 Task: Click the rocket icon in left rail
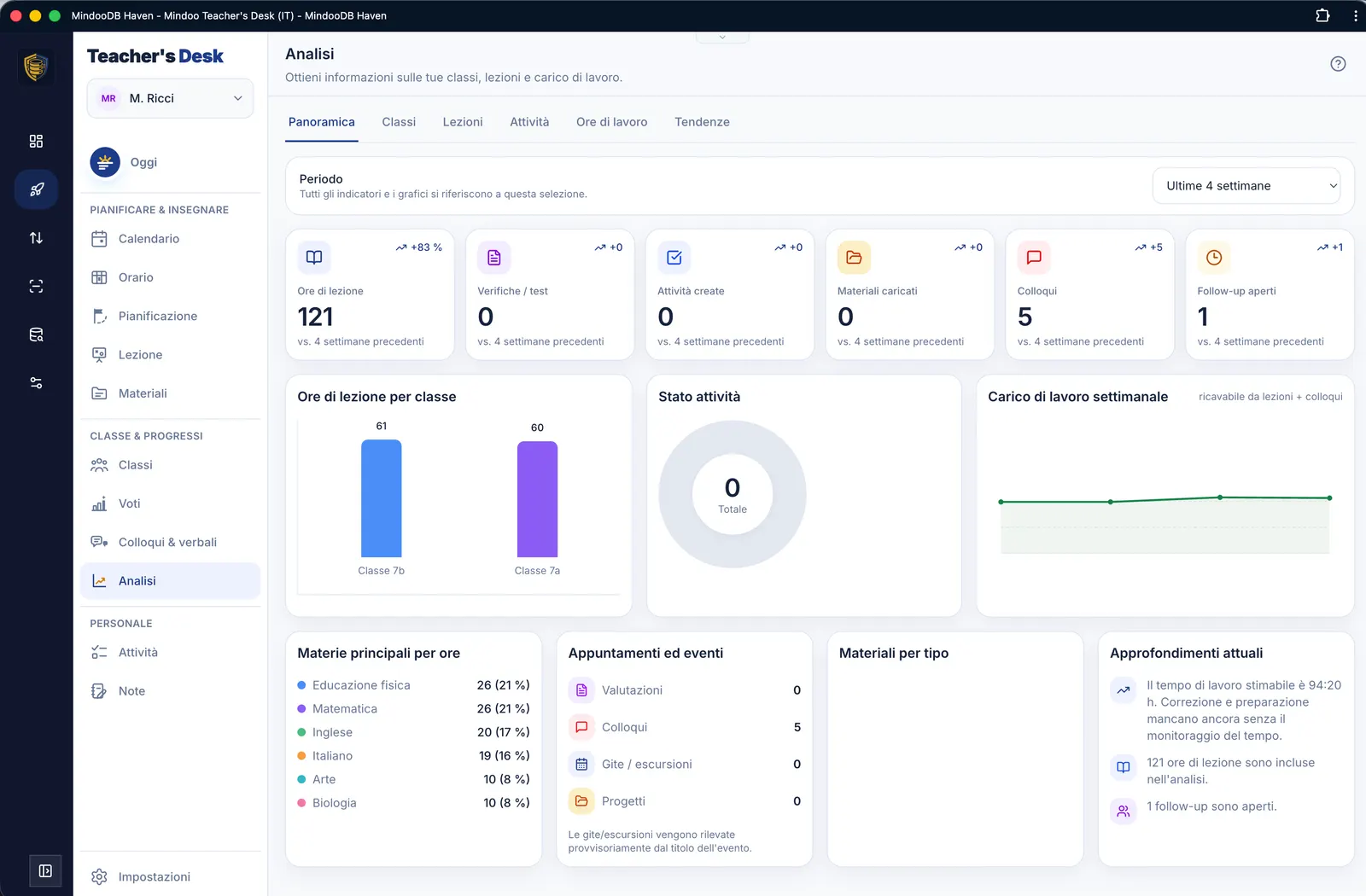[36, 189]
